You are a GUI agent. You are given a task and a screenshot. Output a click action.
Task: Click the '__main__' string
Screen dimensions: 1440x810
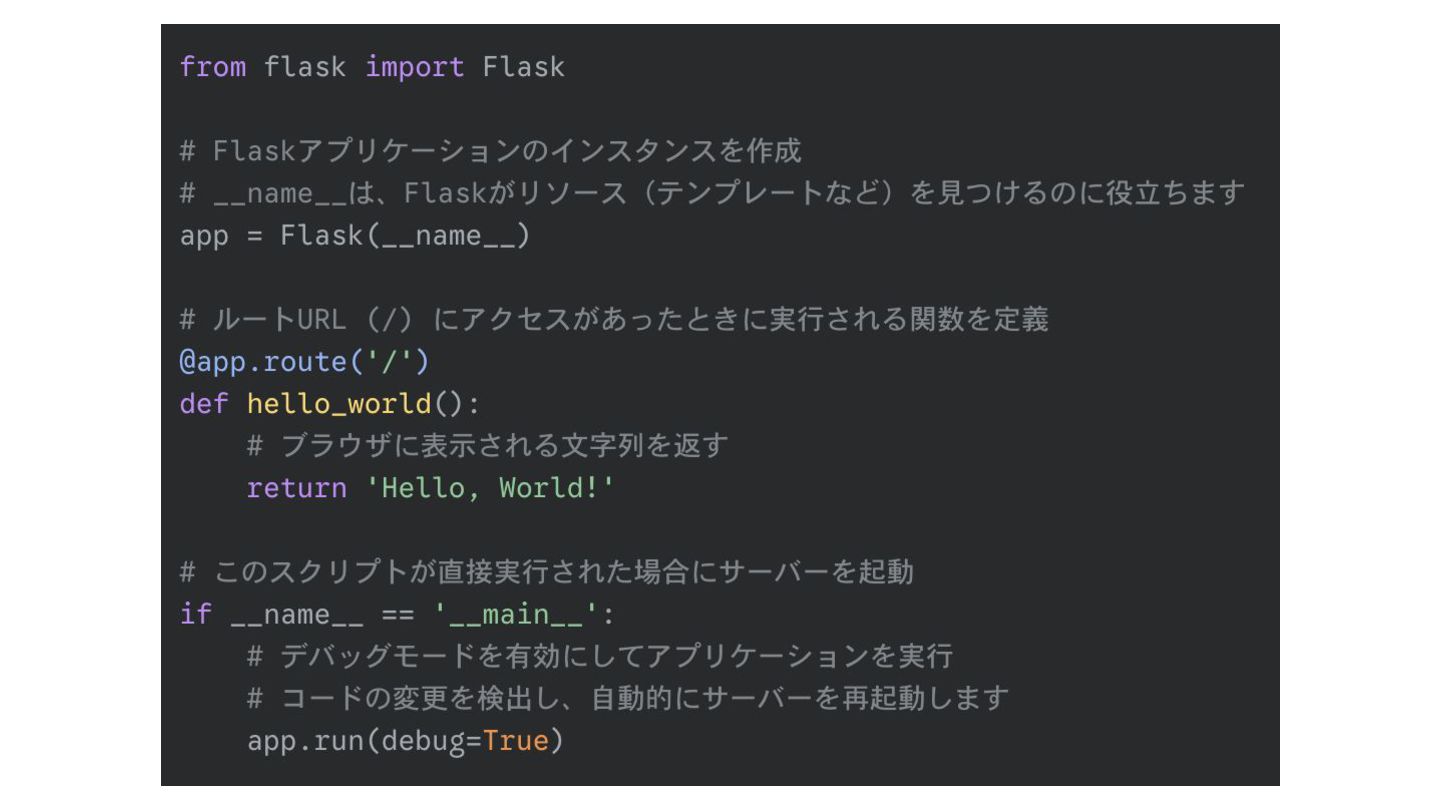(514, 613)
